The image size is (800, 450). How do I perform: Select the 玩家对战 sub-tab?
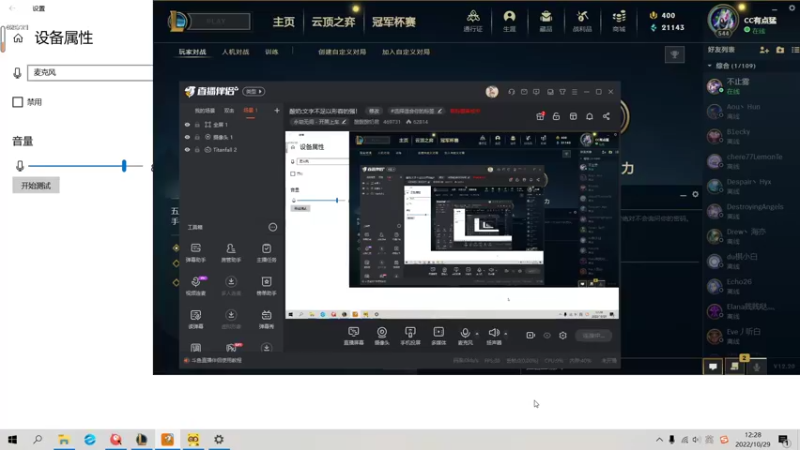(x=192, y=52)
